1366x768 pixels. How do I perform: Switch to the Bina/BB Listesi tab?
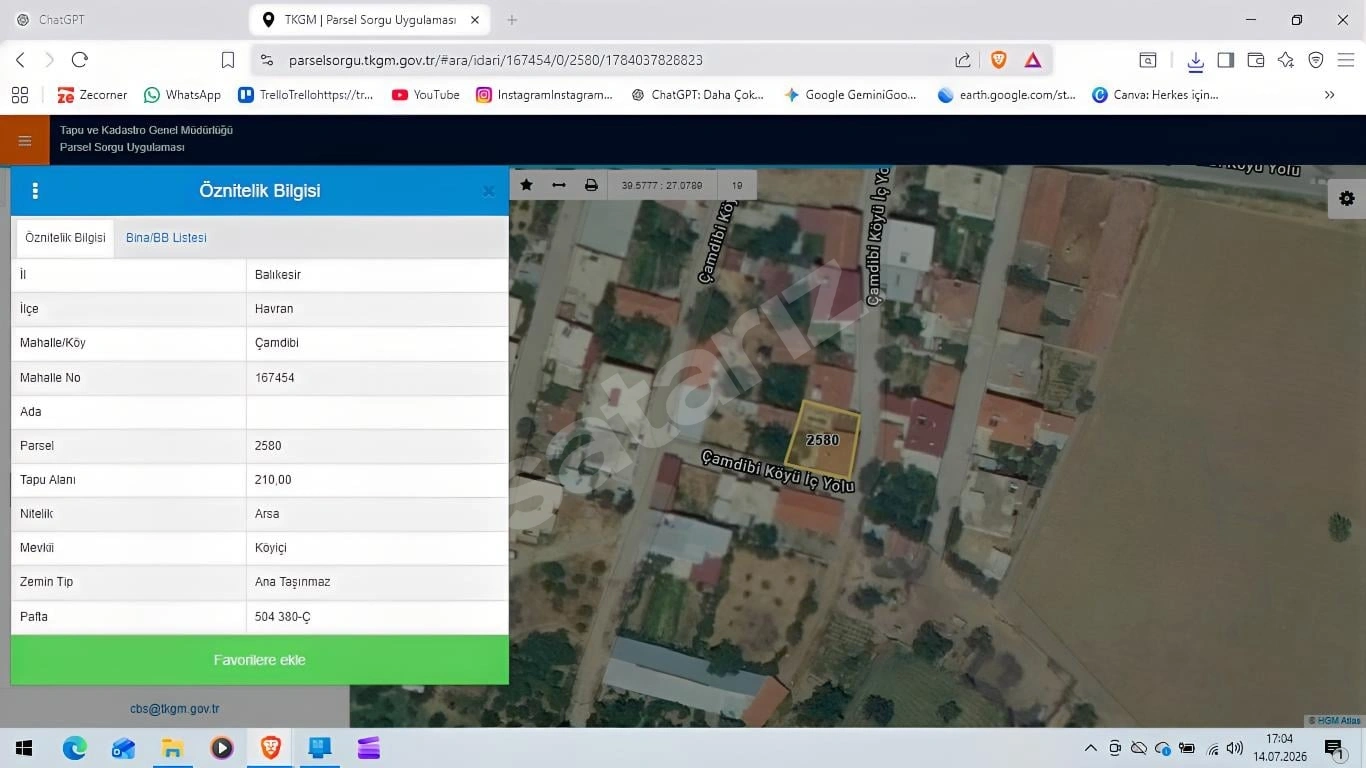point(166,238)
